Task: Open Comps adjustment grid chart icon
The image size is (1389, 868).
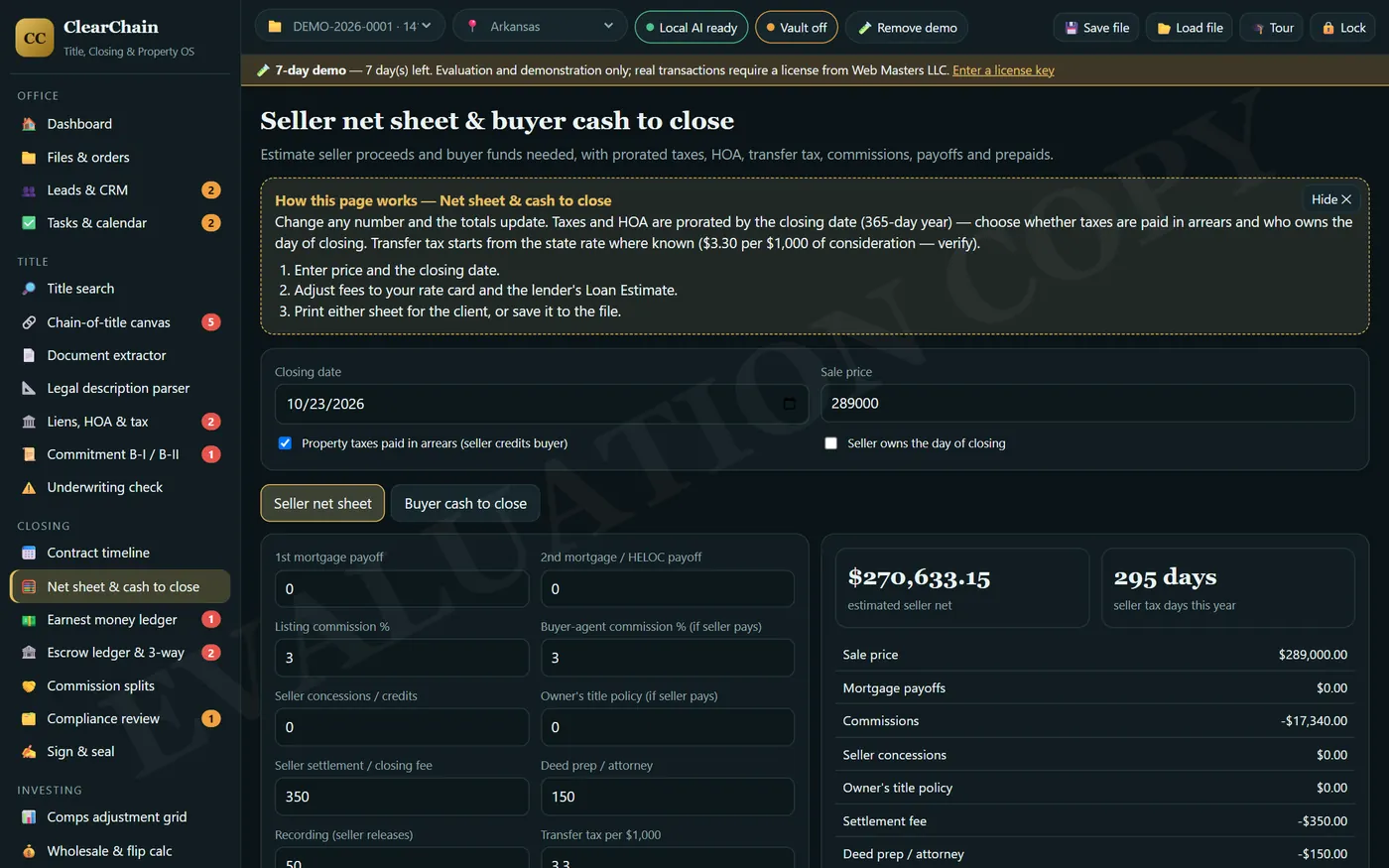Action: point(29,817)
